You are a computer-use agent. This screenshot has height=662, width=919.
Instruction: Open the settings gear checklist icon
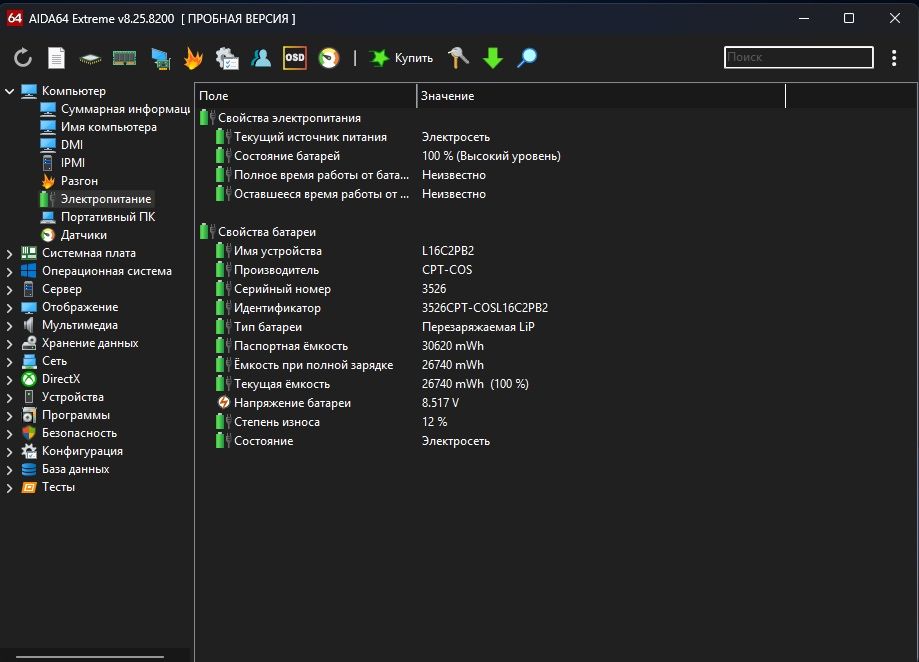tap(227, 58)
